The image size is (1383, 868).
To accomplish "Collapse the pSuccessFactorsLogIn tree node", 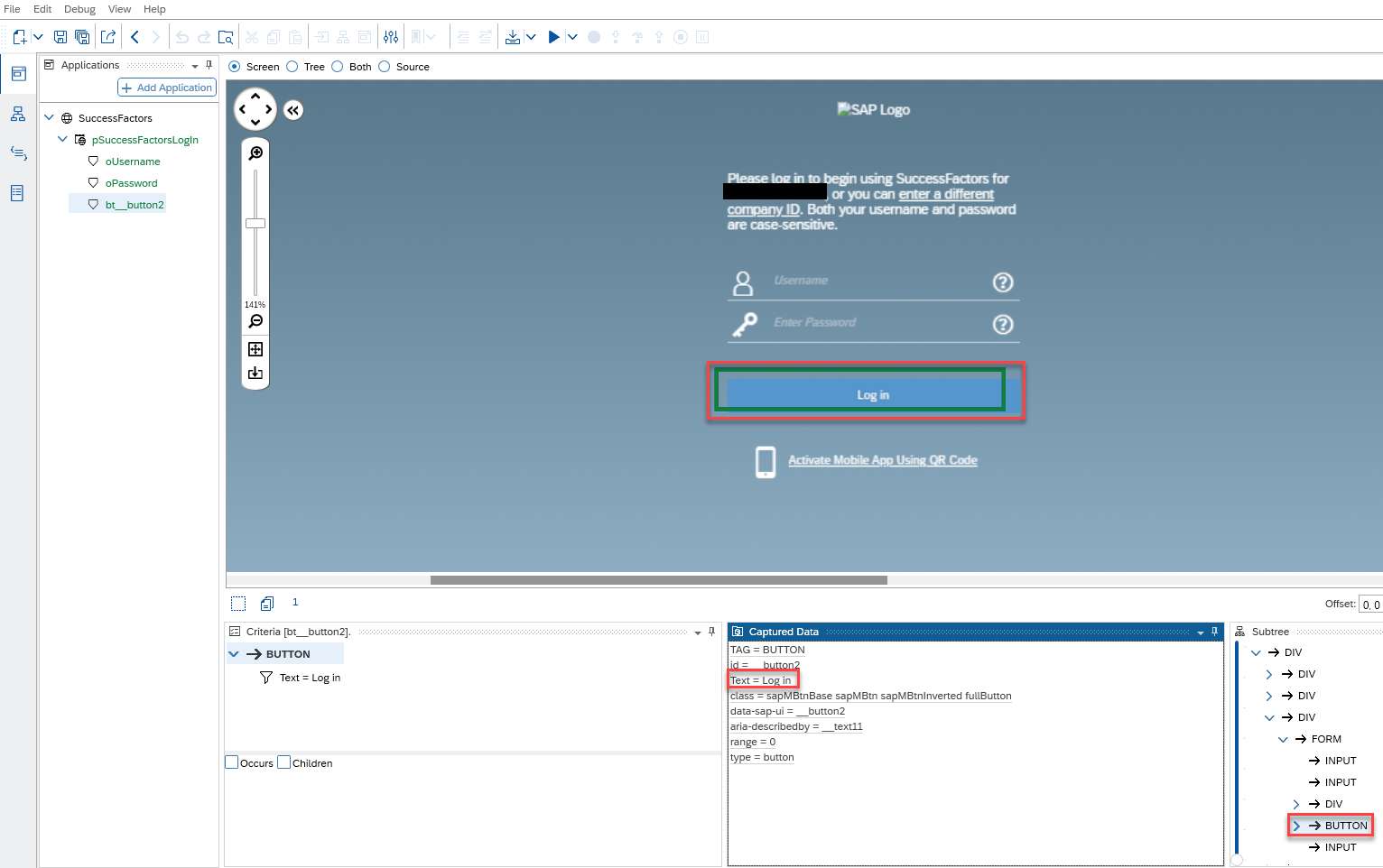I will pos(61,139).
